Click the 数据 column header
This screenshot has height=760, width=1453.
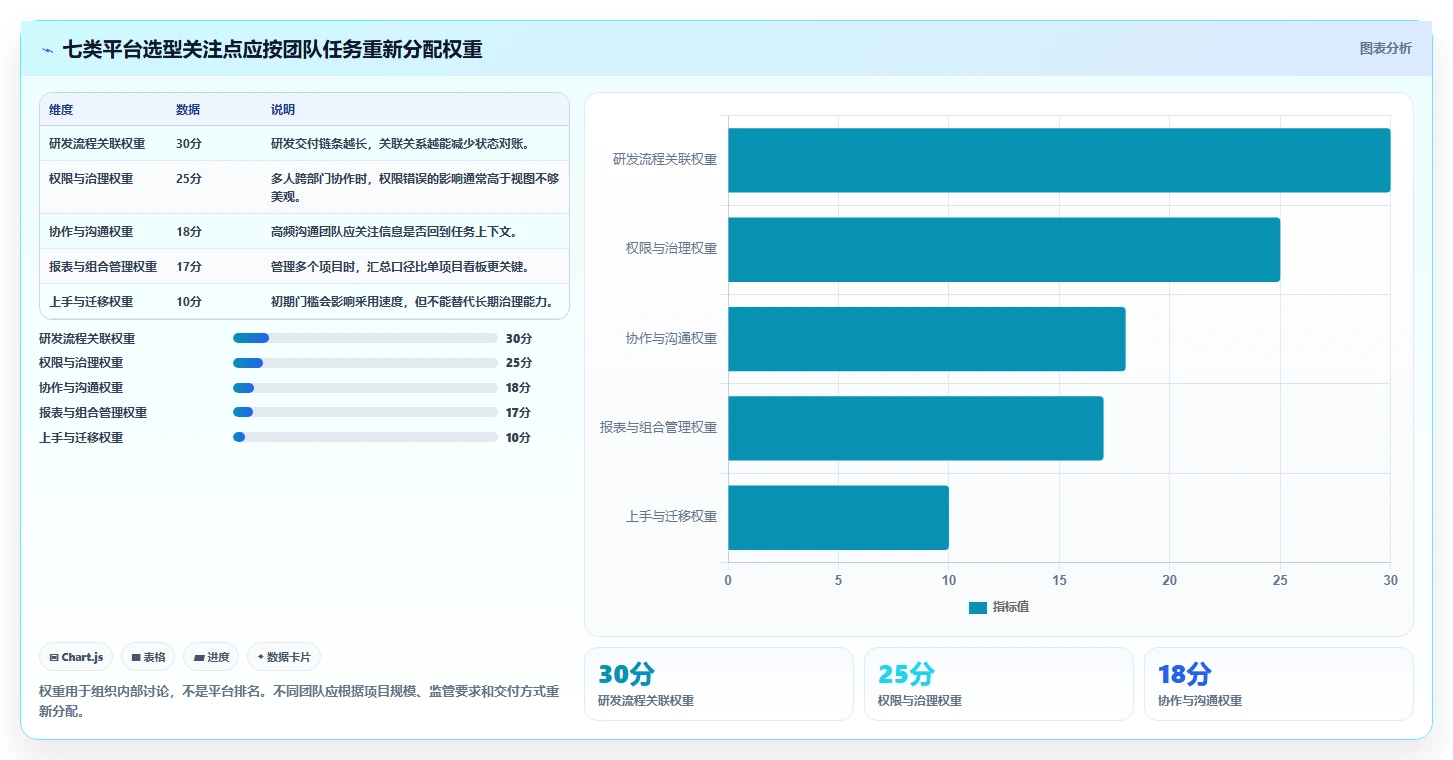[x=188, y=110]
